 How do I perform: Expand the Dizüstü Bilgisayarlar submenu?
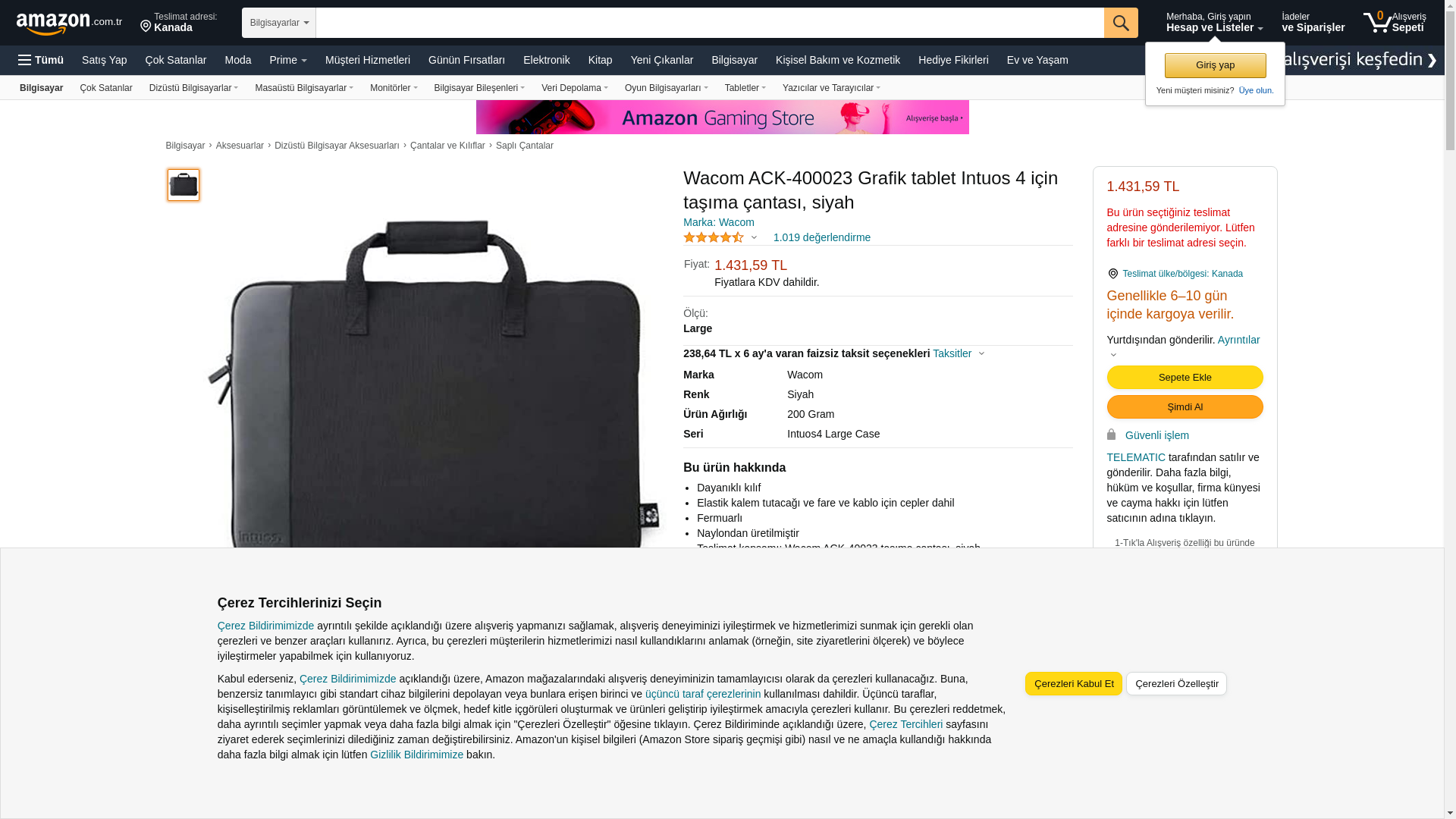pyautogui.click(x=193, y=88)
